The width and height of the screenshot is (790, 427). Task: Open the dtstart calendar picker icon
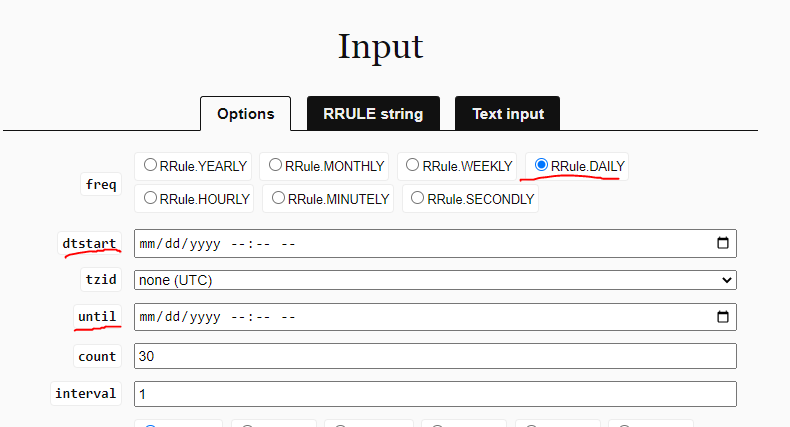722,243
